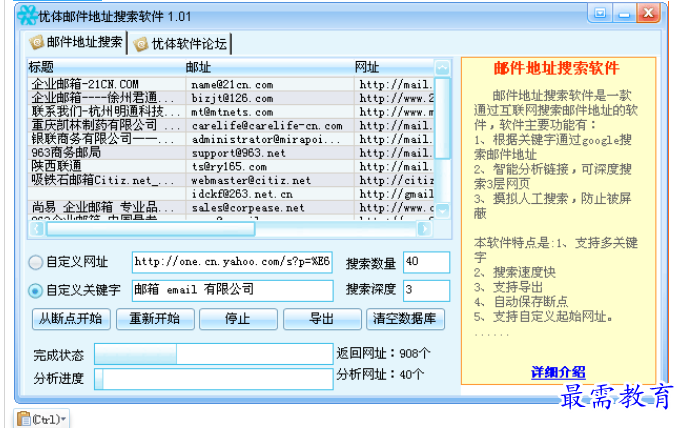Minimize the email search window
This screenshot has height=428, width=682.
tap(624, 13)
